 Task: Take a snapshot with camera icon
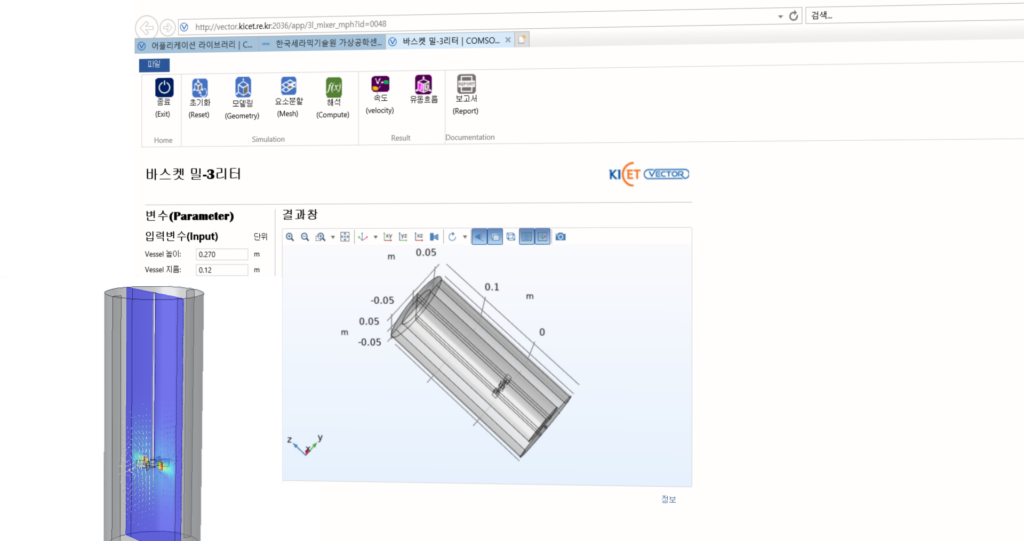560,237
